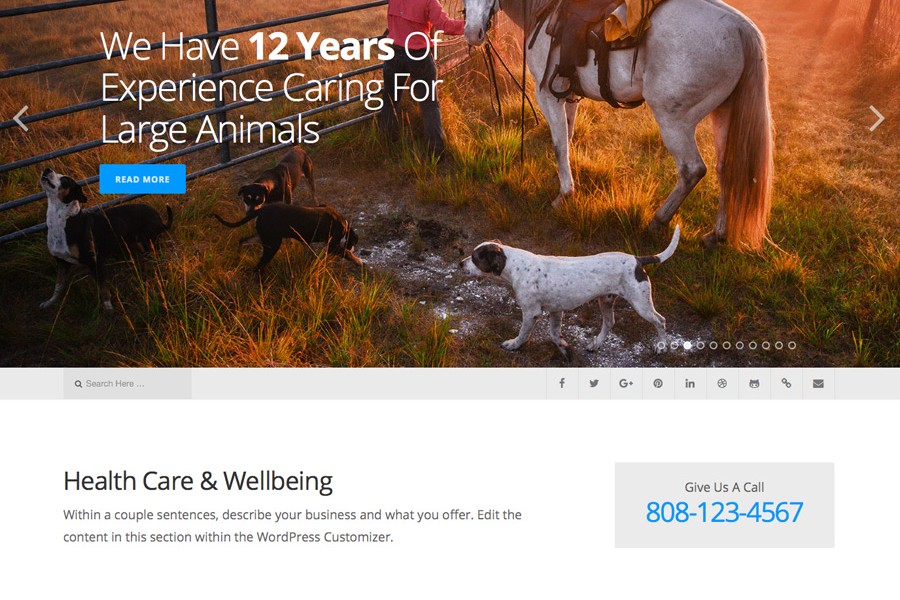Select the second slider pagination dot
This screenshot has height=600, width=900.
(674, 346)
